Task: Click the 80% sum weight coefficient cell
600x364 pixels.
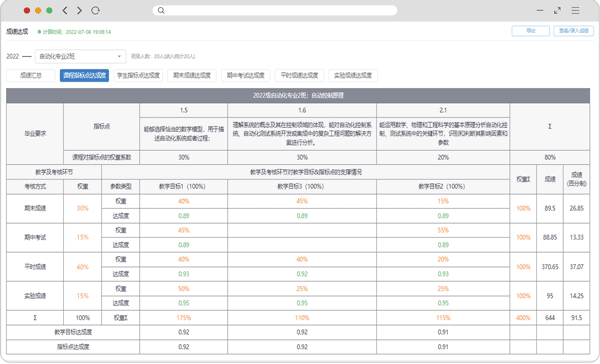Action: [x=550, y=157]
